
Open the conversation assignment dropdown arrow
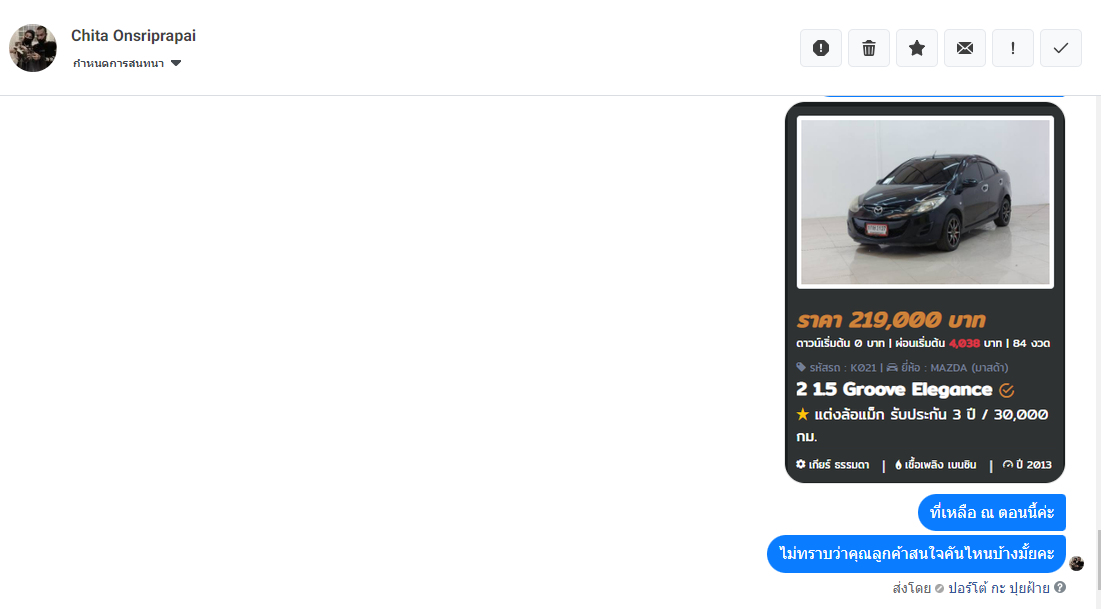[x=176, y=63]
